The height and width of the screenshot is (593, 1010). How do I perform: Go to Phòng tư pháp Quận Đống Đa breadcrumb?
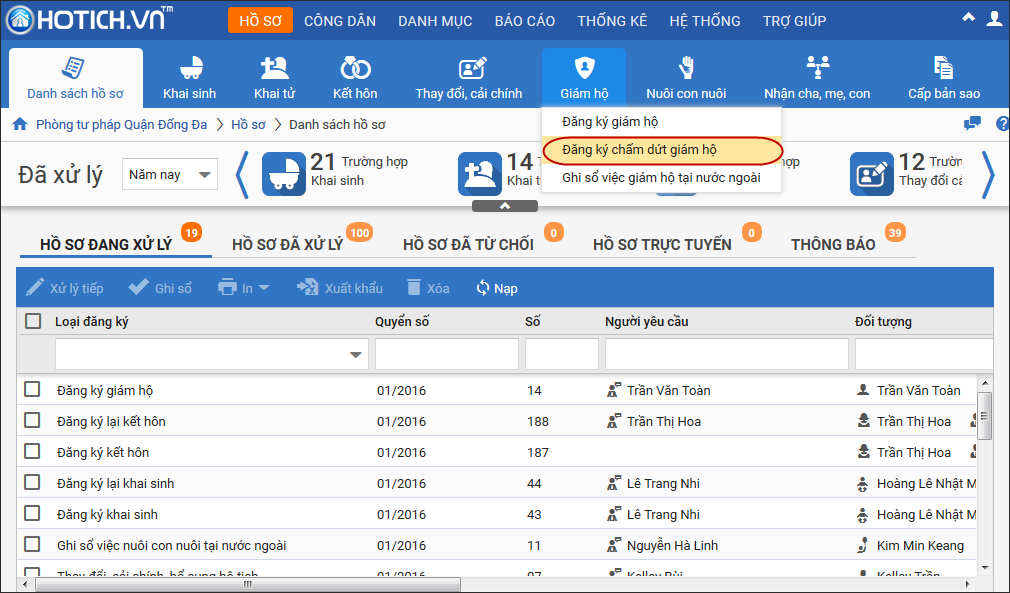point(121,125)
